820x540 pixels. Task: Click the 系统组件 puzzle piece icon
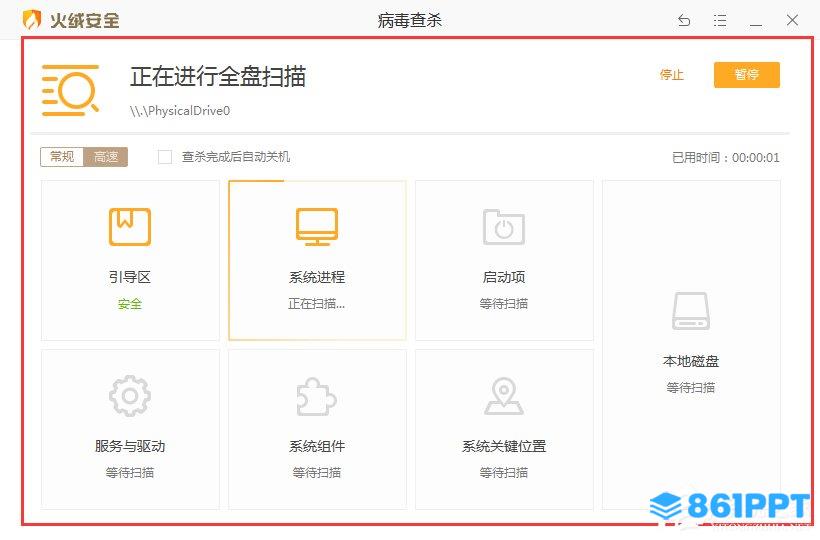(316, 396)
